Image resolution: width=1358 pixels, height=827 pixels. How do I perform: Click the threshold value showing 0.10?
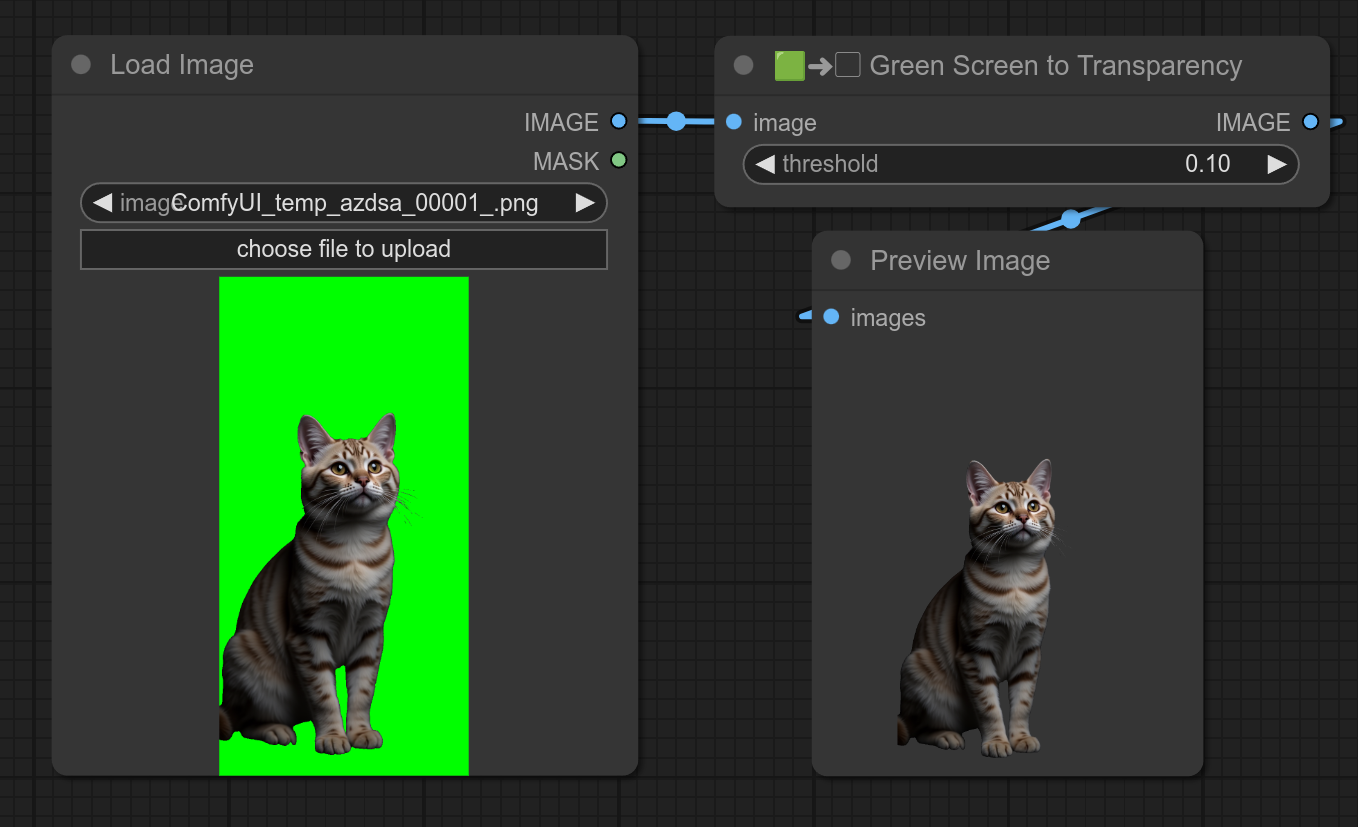1208,164
